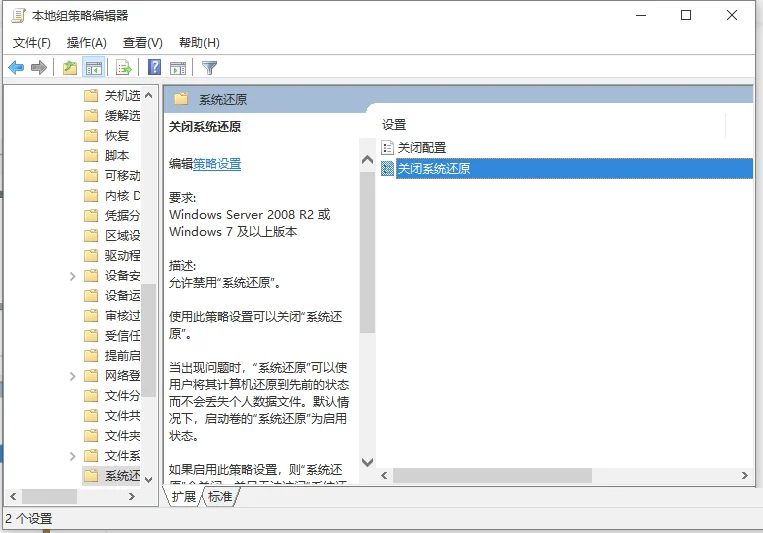The height and width of the screenshot is (533, 763).
Task: Click settings list horizontal scrollbar thumb
Action: (492, 476)
